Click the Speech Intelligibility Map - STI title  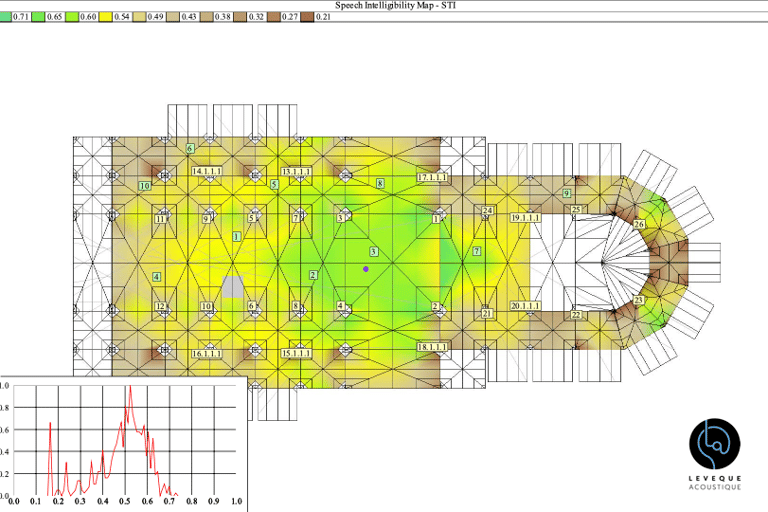click(395, 5)
